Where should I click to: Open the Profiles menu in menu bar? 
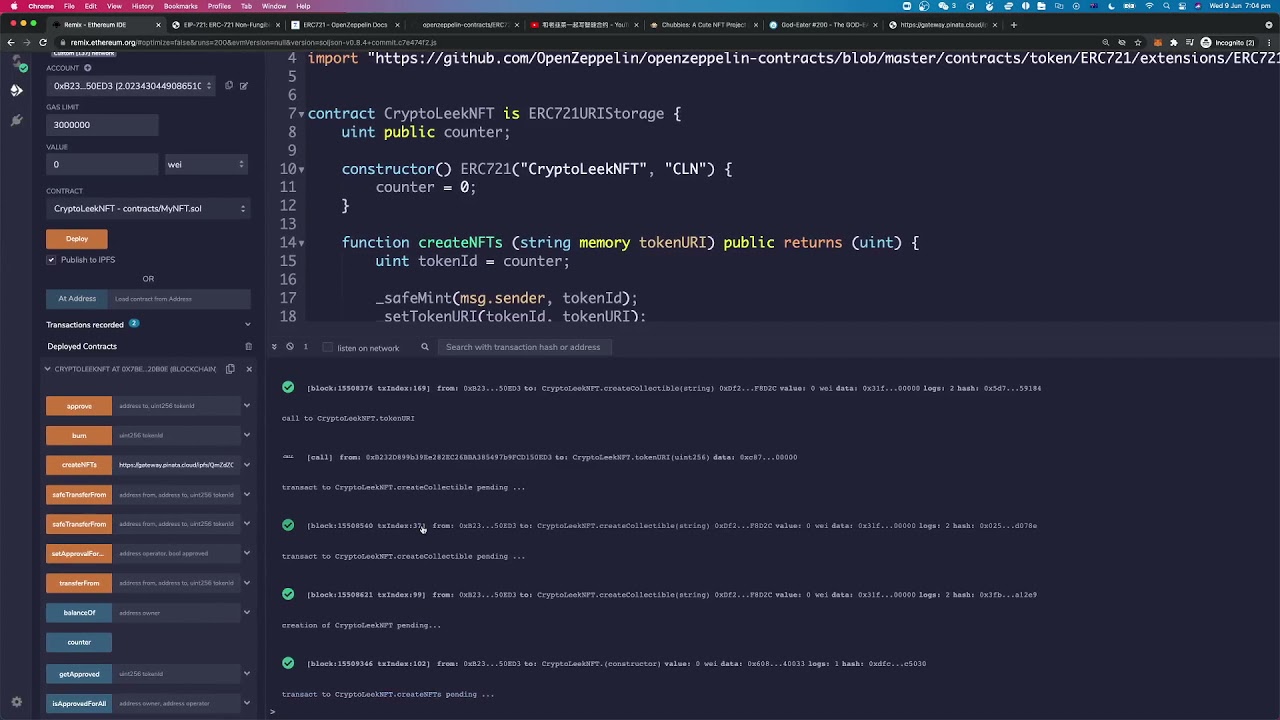(219, 6)
